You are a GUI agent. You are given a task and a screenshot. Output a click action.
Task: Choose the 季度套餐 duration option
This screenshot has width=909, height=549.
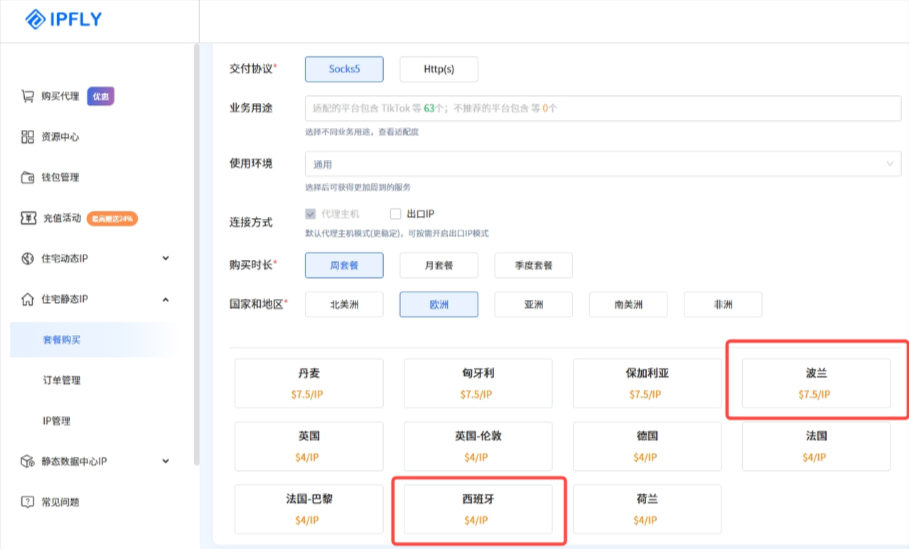[x=533, y=266]
